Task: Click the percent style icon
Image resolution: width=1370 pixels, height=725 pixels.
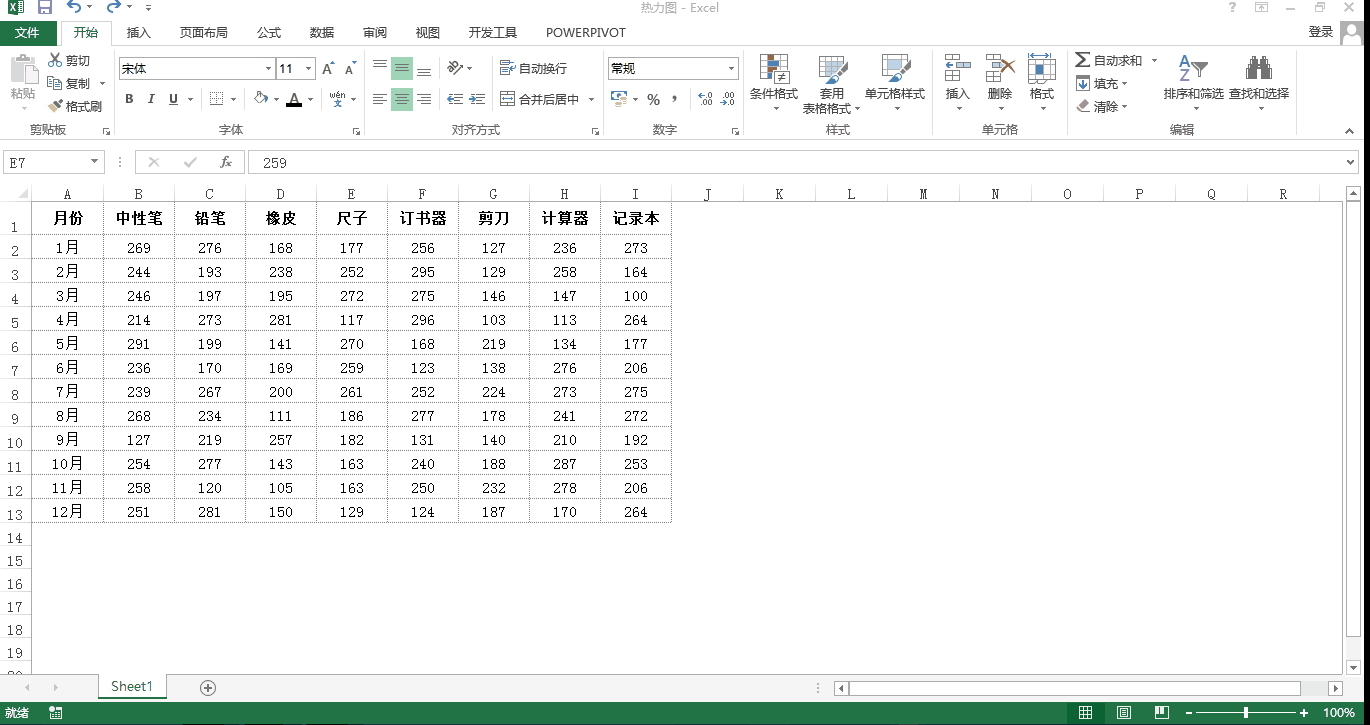Action: [653, 99]
